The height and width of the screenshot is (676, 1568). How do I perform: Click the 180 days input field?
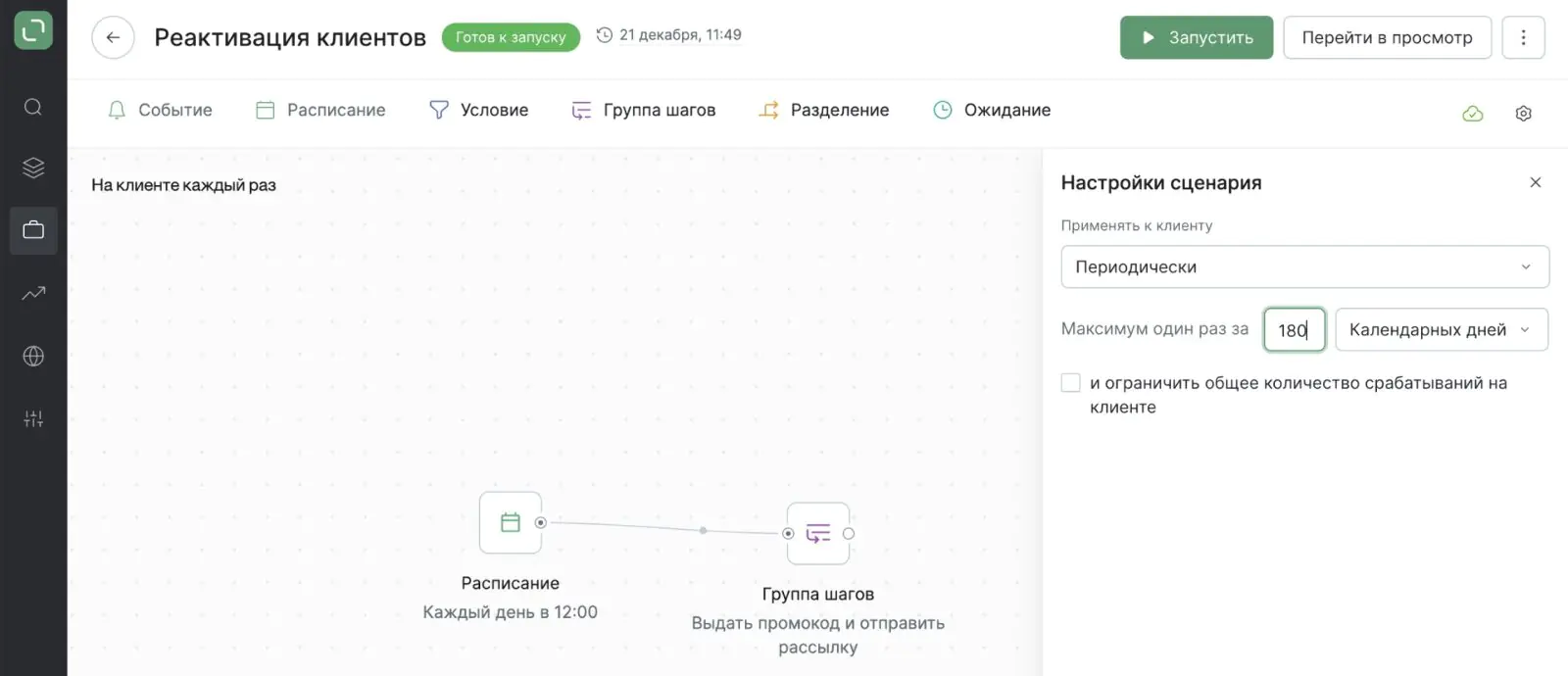pyautogui.click(x=1294, y=329)
